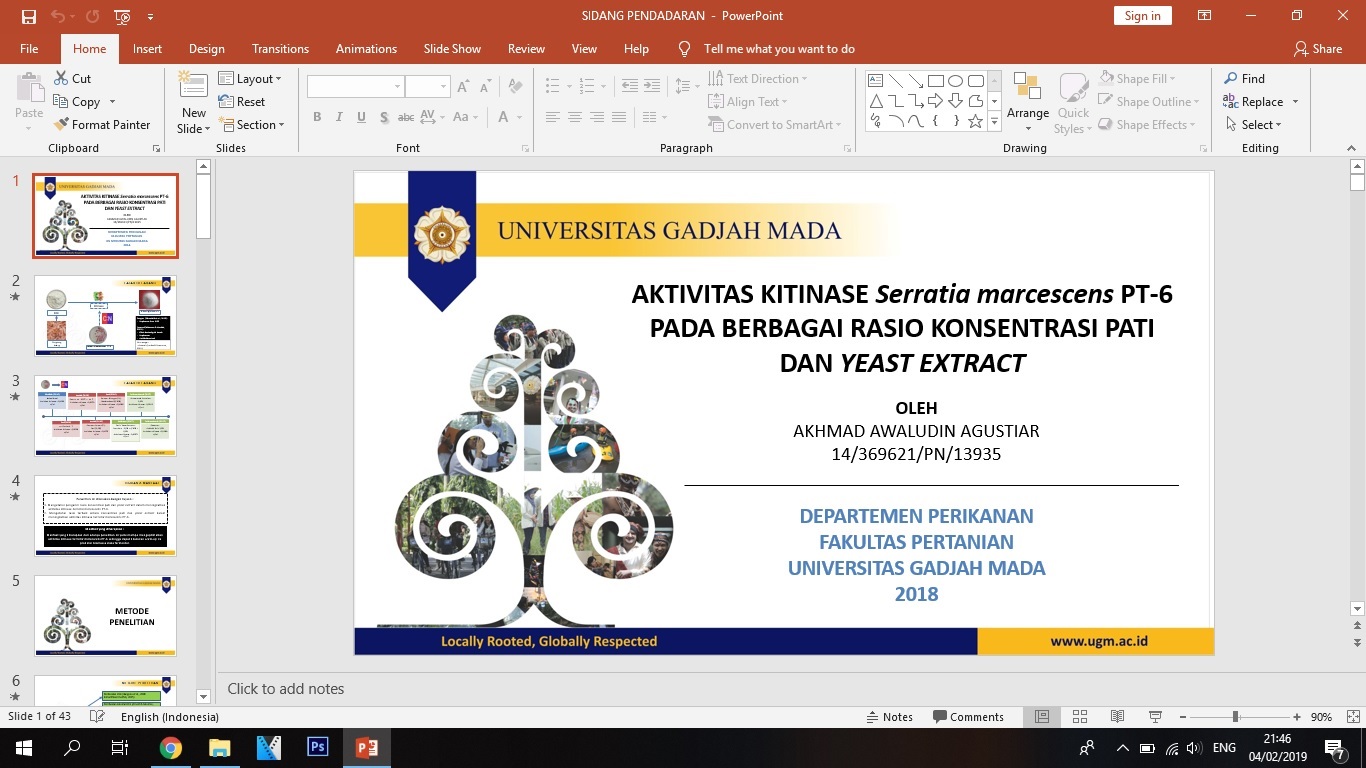Open the Shape Effects dropdown
The image size is (1366, 768).
tap(1147, 125)
